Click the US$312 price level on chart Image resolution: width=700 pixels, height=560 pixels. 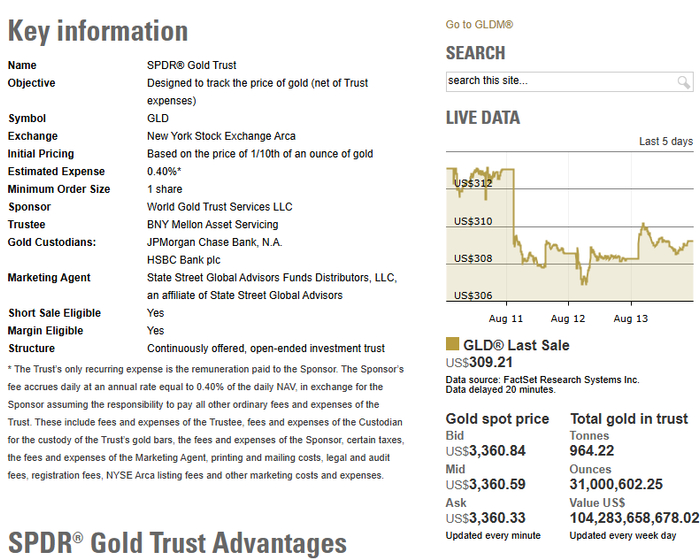tap(473, 183)
